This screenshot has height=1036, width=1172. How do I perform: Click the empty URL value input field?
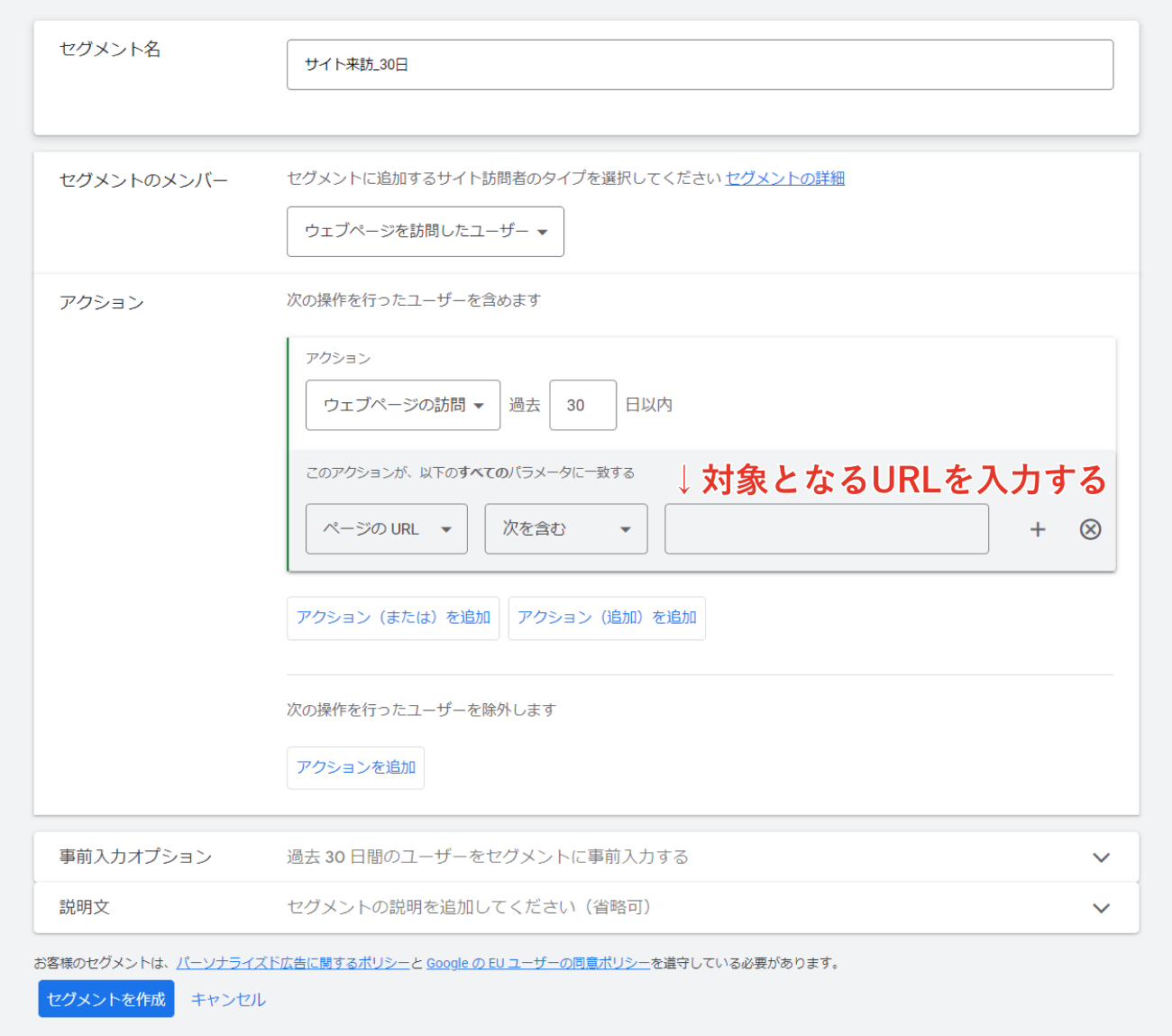[x=827, y=528]
